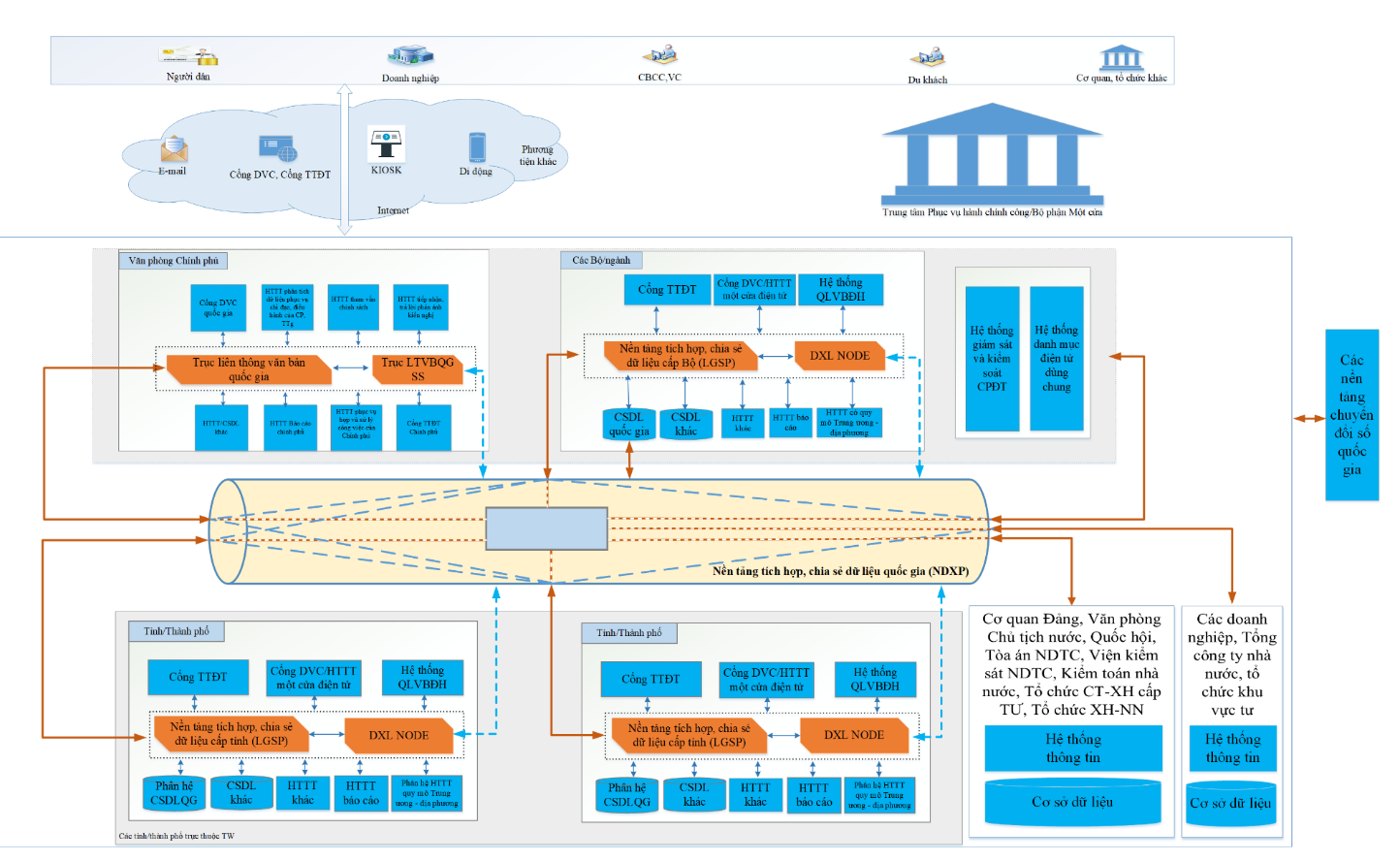The image size is (1400, 862).
Task: Select the Văn phòng Chính phủ label tab
Action: click(x=174, y=260)
